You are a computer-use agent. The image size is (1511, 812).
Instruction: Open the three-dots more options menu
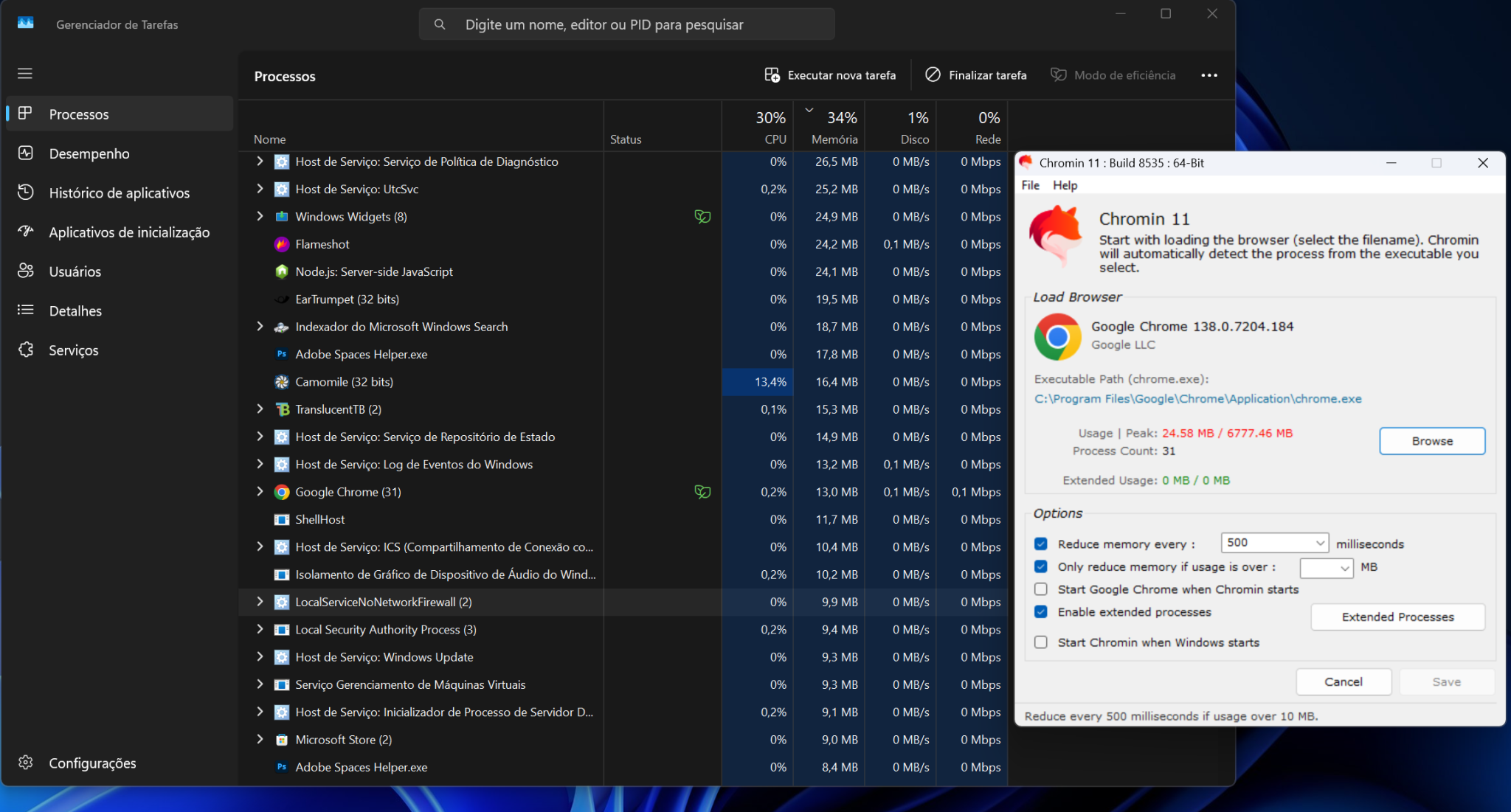1209,75
